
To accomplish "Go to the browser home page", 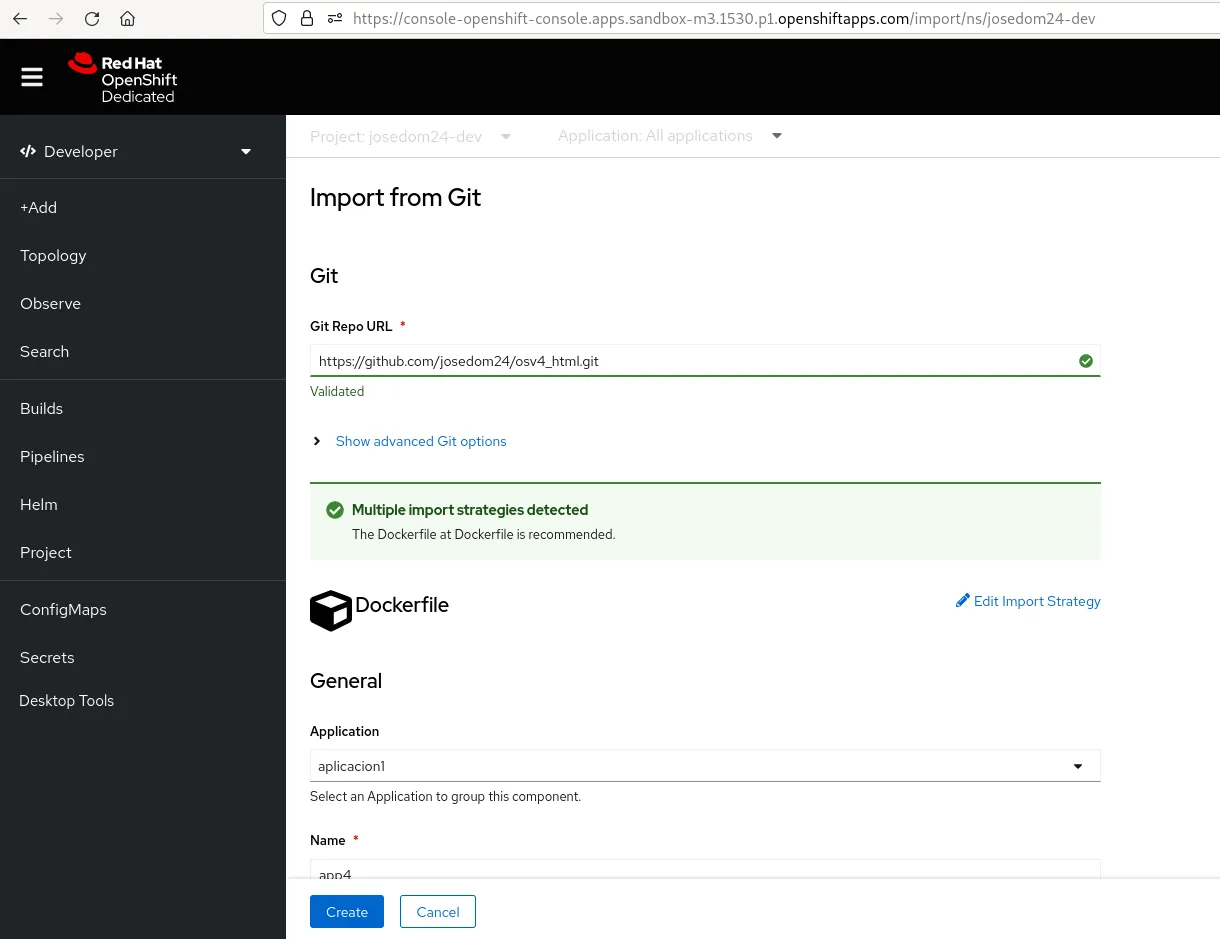I will pos(127,17).
